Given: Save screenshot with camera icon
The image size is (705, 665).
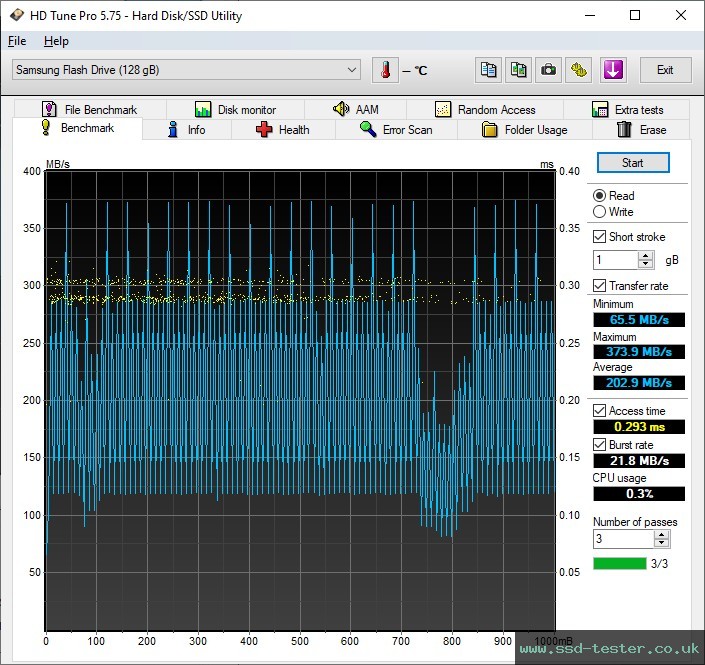Looking at the screenshot, I should coord(548,70).
